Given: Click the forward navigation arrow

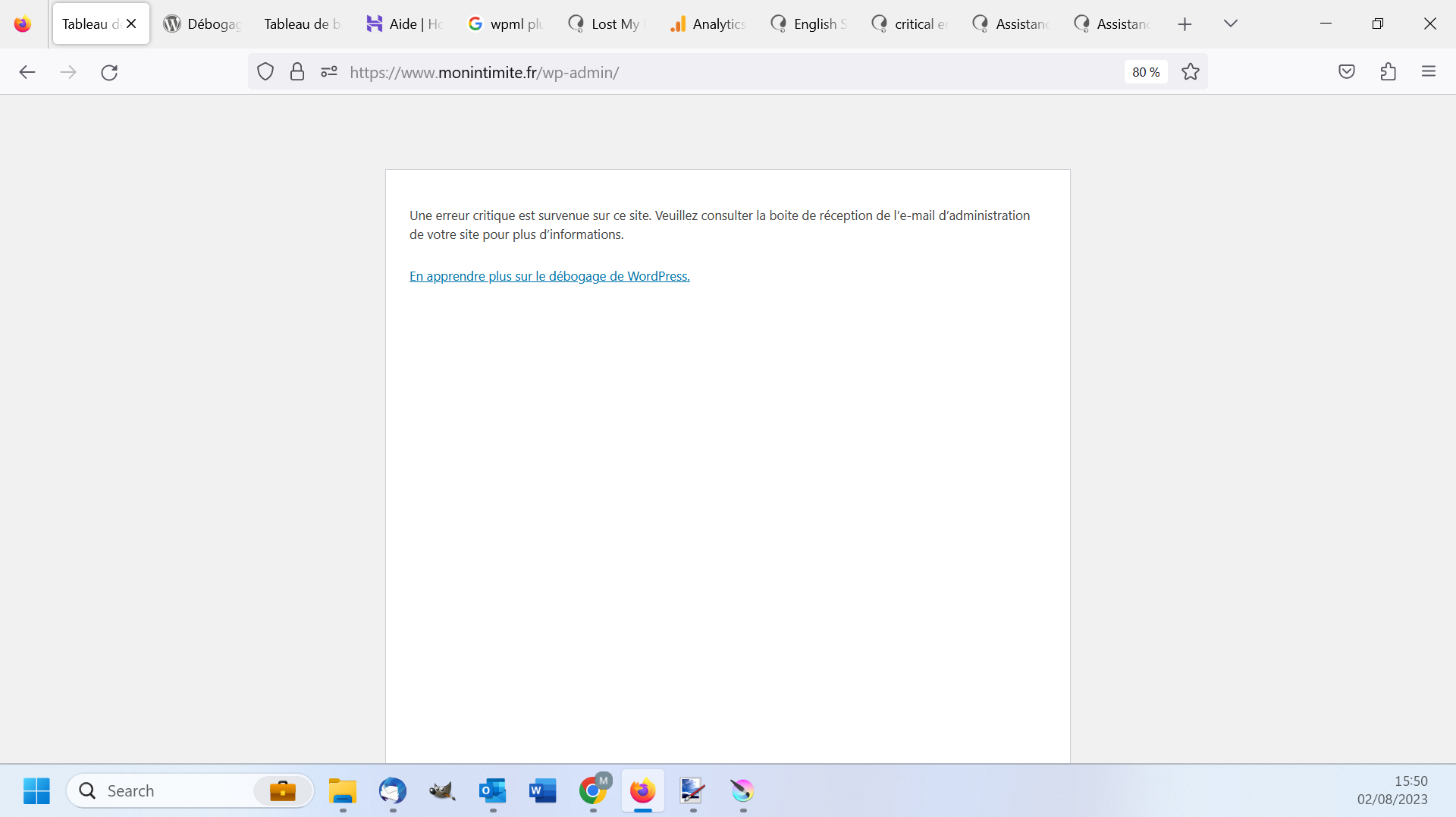Looking at the screenshot, I should 68,72.
